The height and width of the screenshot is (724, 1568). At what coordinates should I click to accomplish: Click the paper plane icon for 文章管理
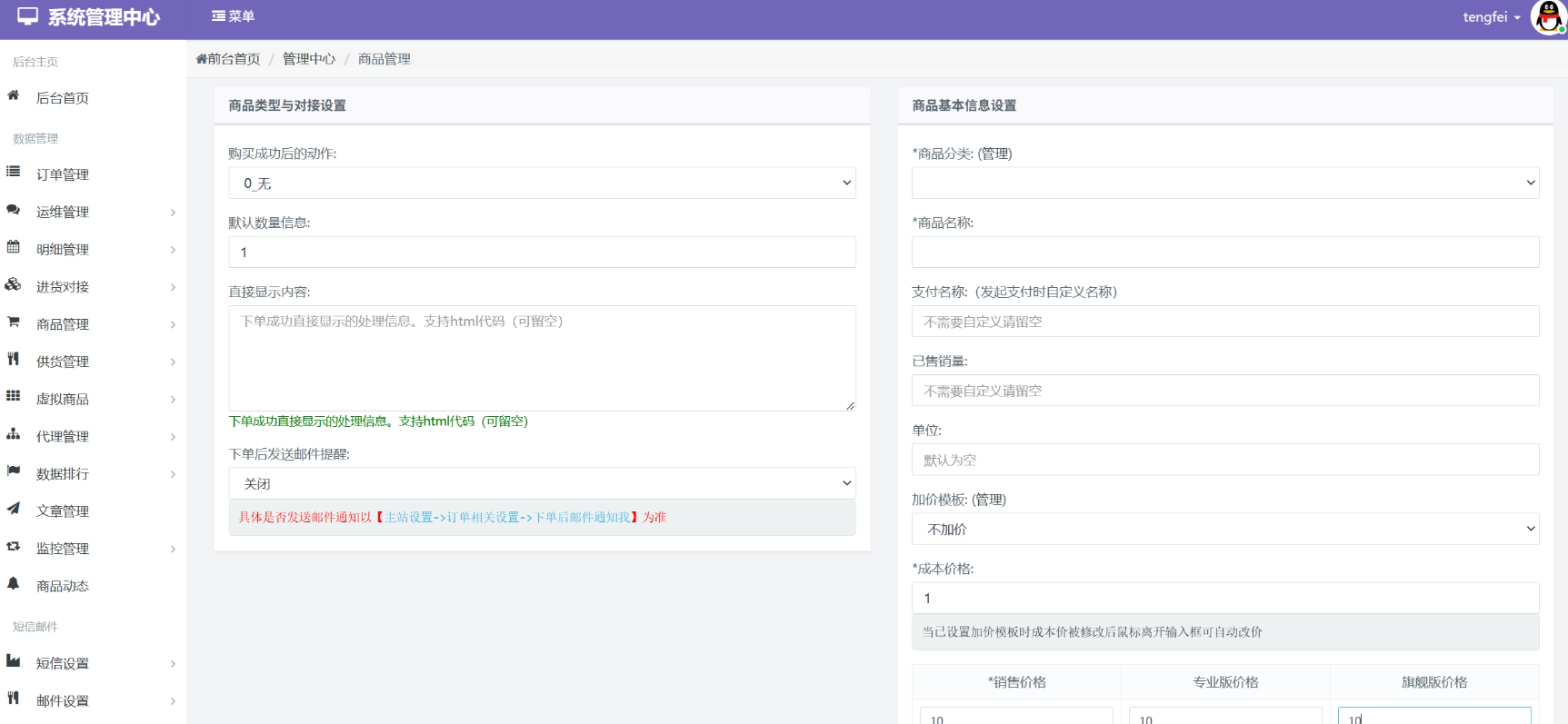[14, 509]
